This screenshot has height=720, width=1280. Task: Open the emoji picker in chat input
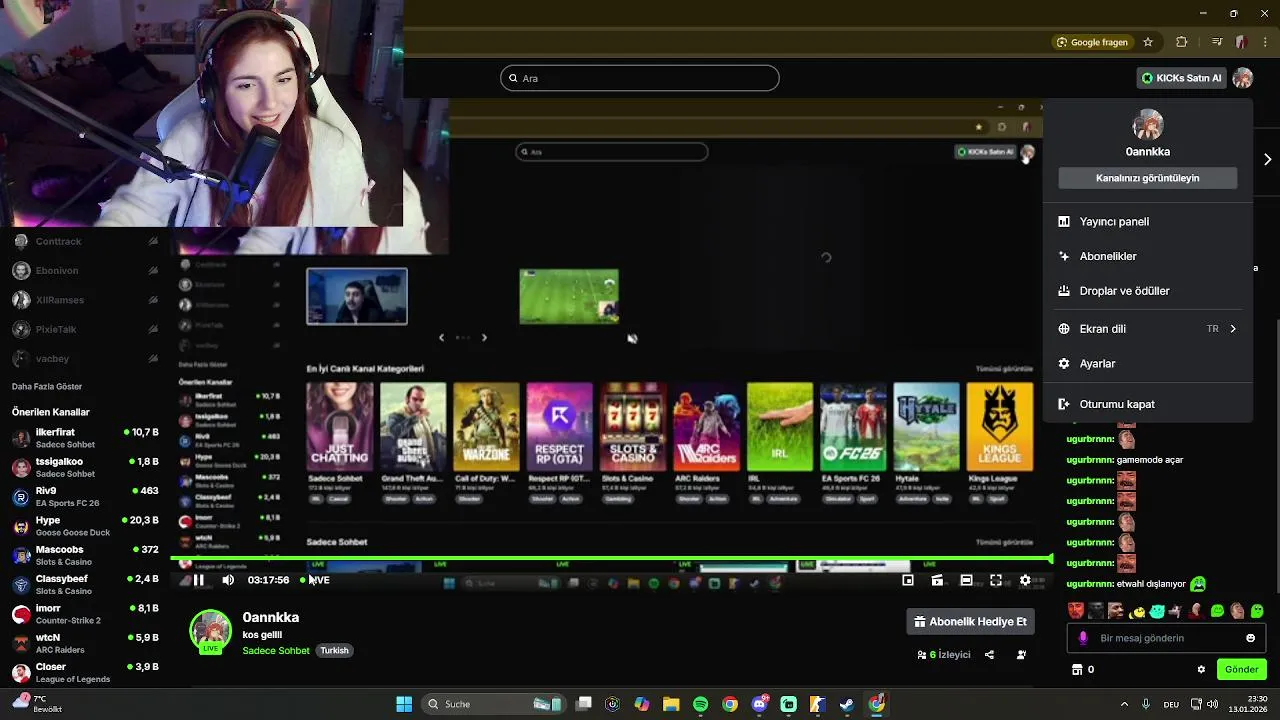(x=1250, y=638)
